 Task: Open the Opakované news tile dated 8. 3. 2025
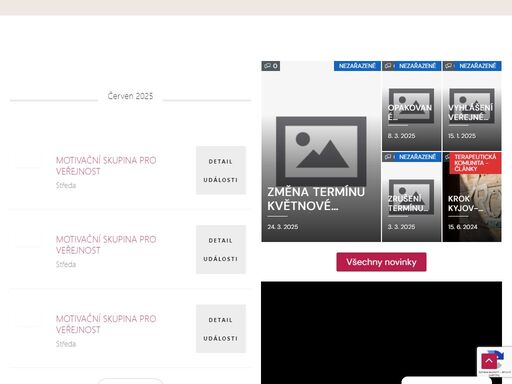click(411, 106)
